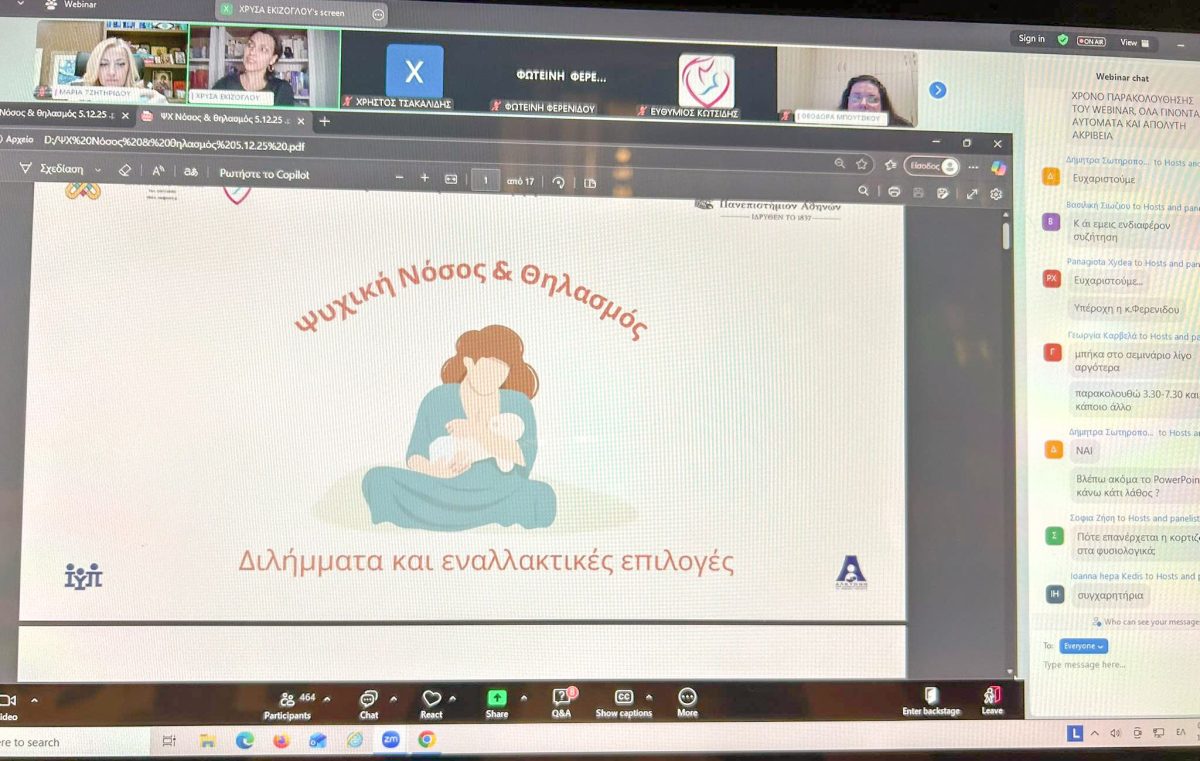Screen dimensions: 1200x761
Task: Click the More options icon
Action: coord(687,697)
